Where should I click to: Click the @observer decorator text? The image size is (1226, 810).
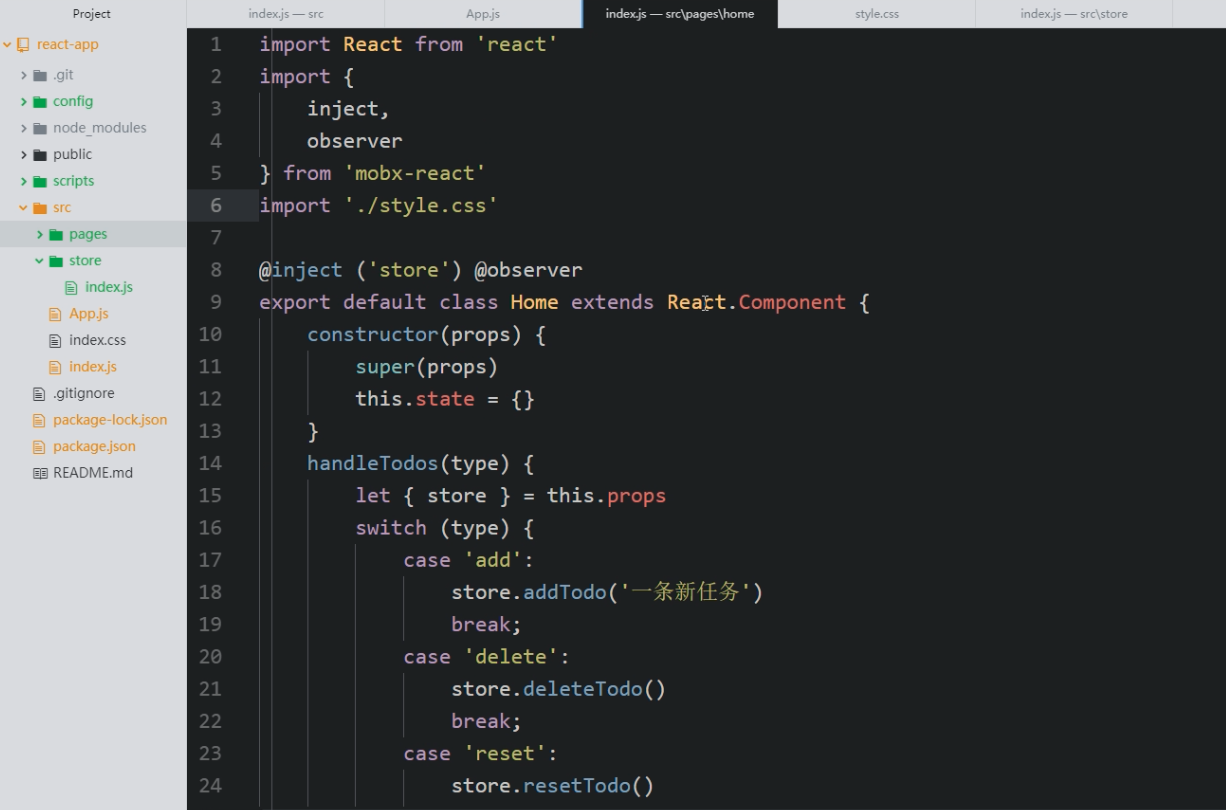coord(528,270)
